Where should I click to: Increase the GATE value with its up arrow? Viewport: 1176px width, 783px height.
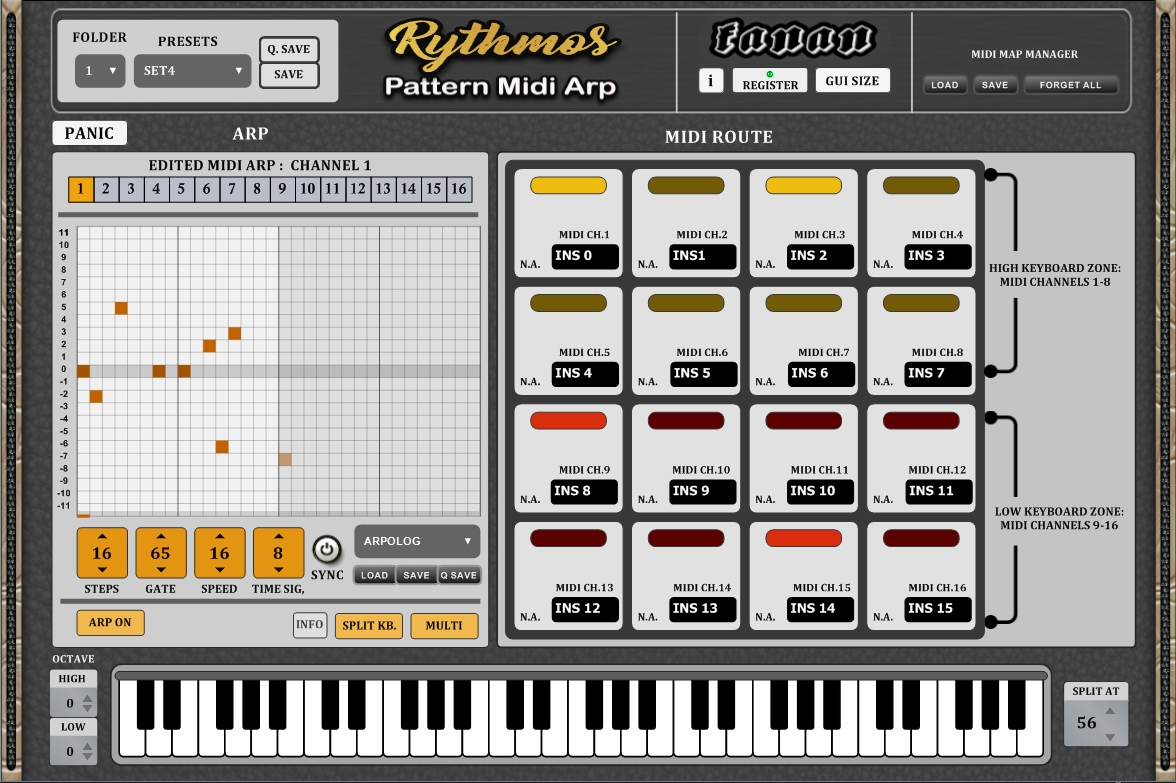click(160, 535)
